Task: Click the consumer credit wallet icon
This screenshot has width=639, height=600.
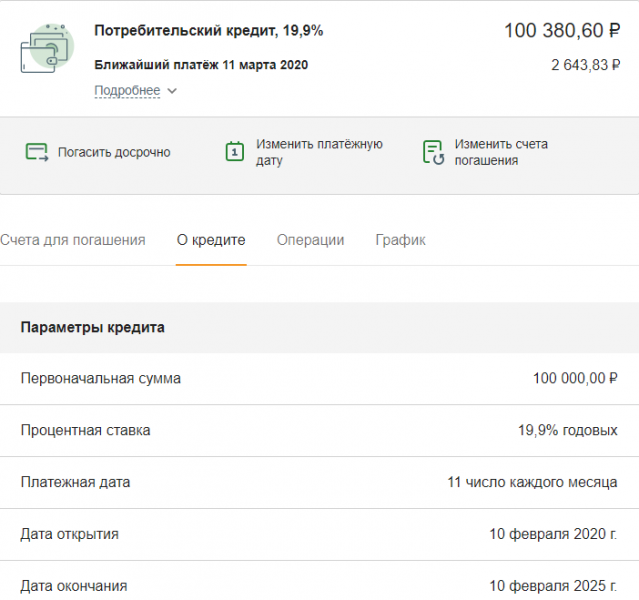Action: pos(47,49)
